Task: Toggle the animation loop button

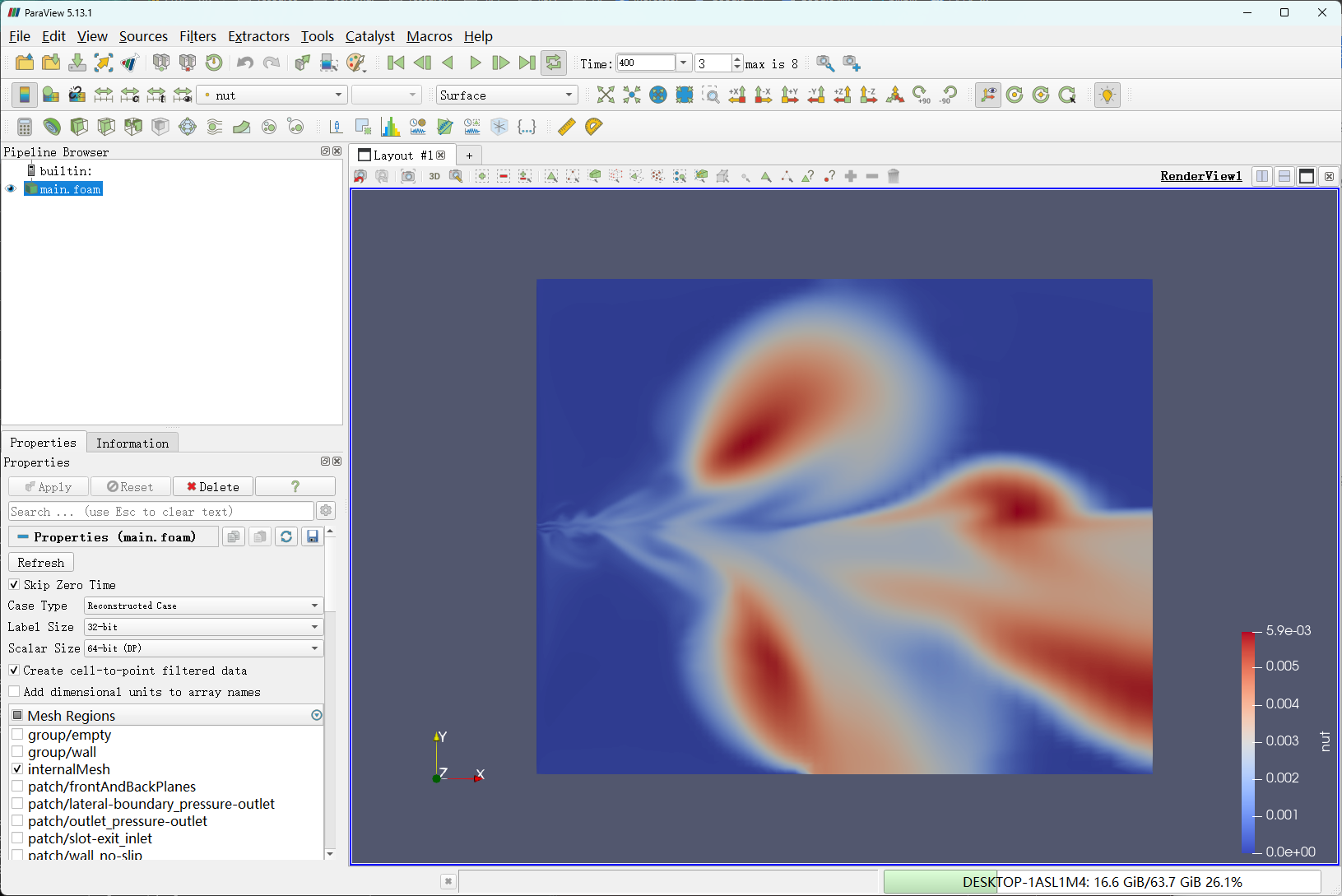Action: [554, 63]
